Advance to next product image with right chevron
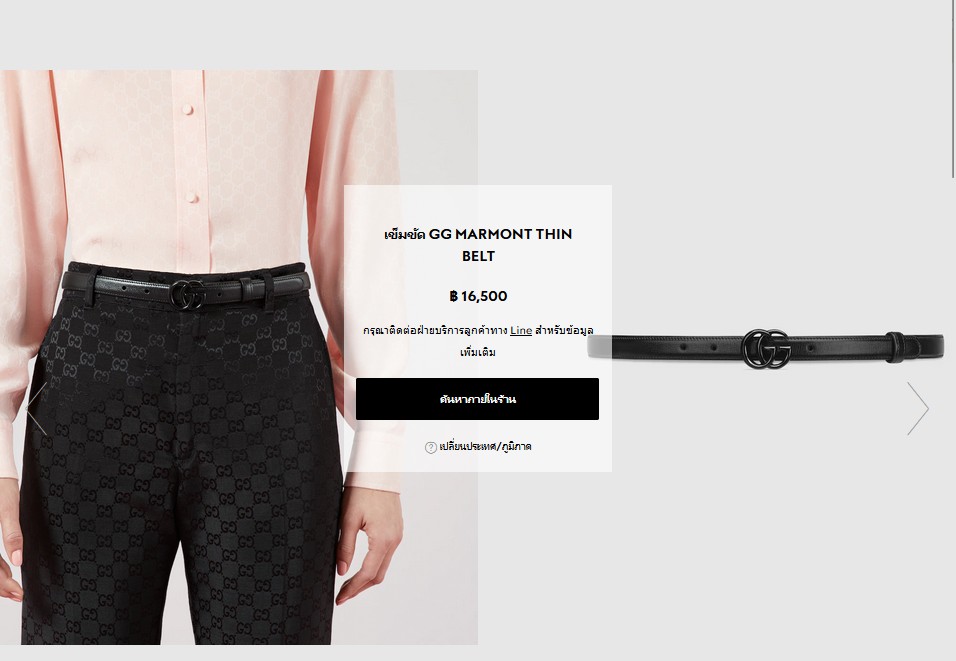Screen dimensions: 956x661 pos(918,408)
